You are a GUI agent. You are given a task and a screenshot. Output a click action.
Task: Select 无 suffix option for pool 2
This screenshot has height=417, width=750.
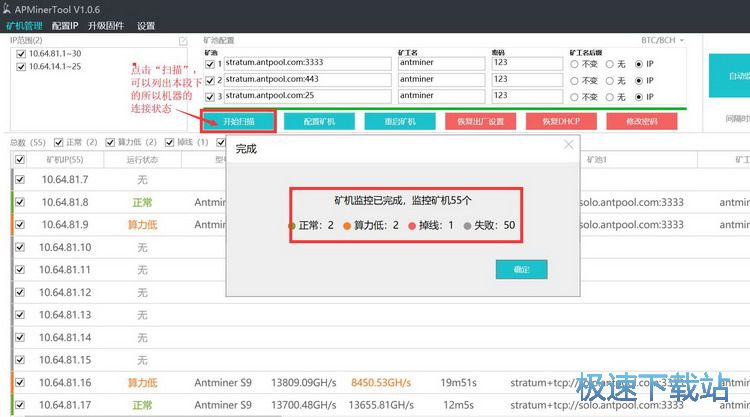[x=610, y=81]
